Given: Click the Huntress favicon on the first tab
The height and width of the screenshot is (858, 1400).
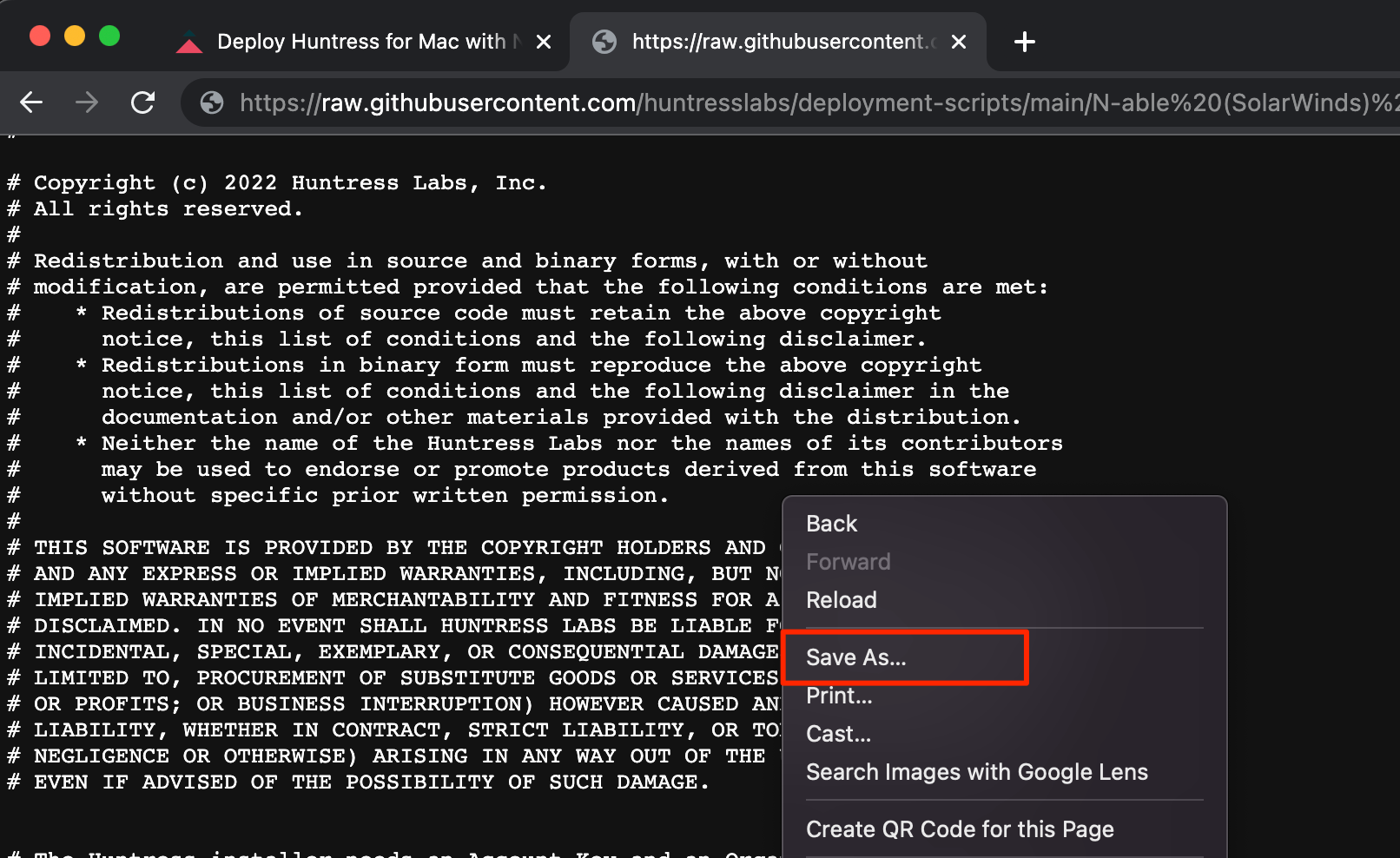Looking at the screenshot, I should (189, 42).
